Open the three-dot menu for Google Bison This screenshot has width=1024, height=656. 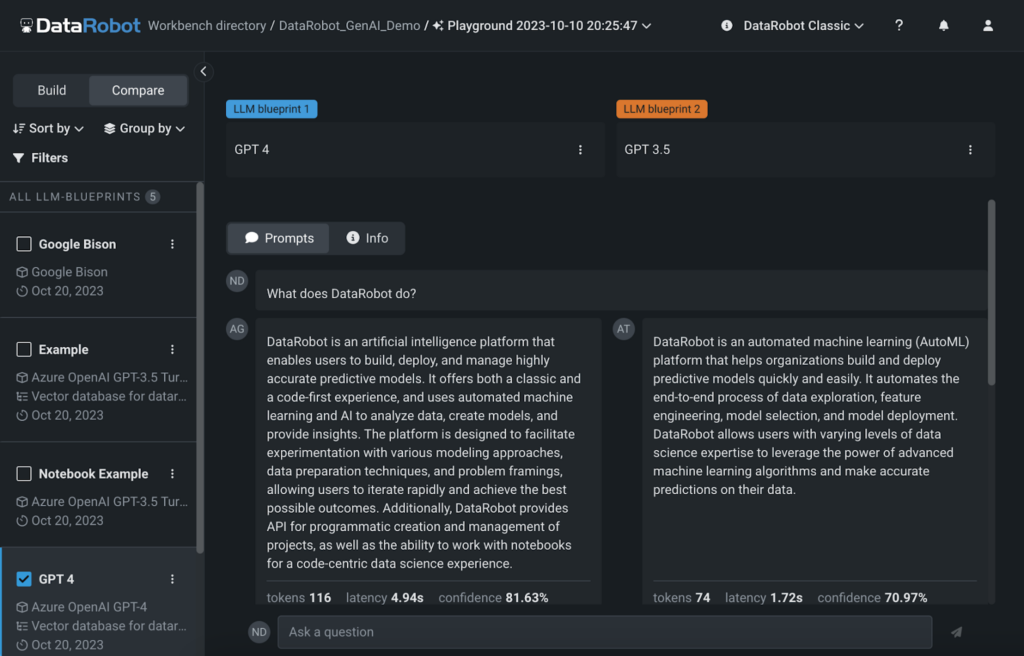(172, 244)
